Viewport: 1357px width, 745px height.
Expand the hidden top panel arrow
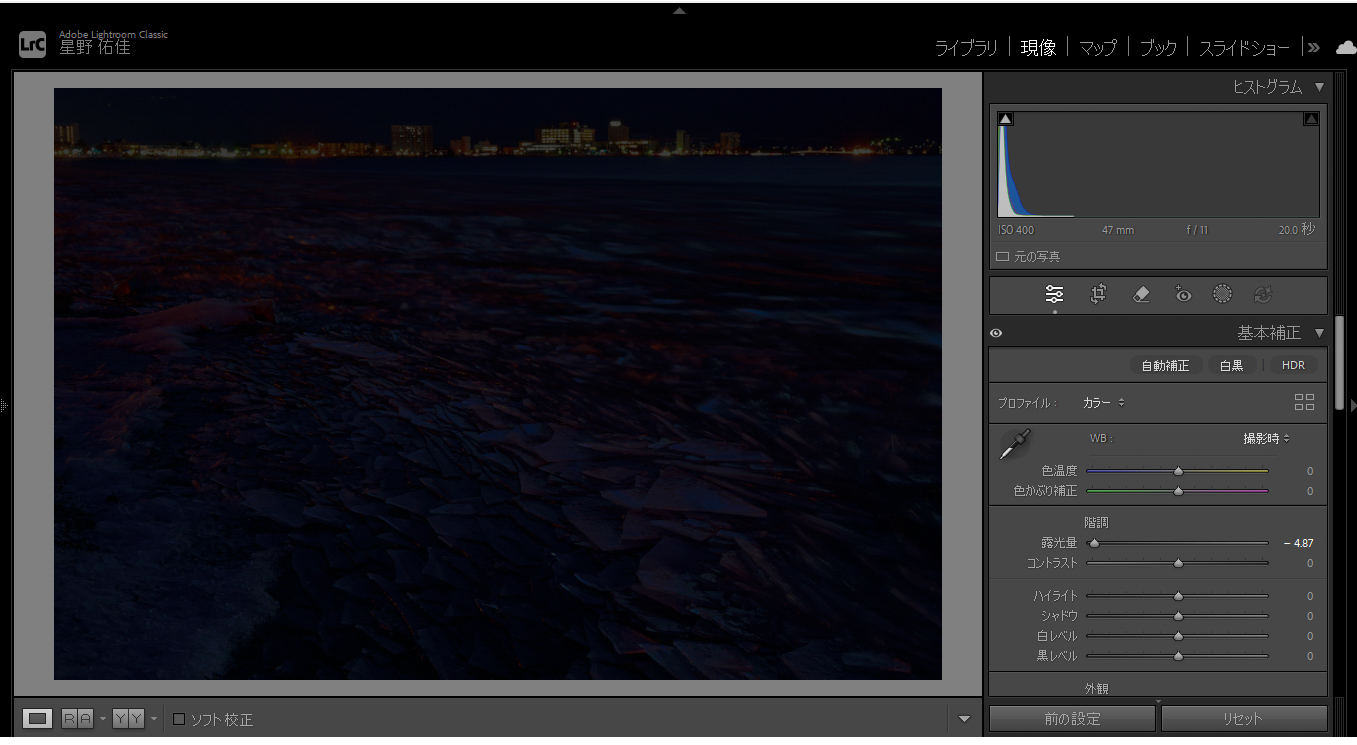680,11
